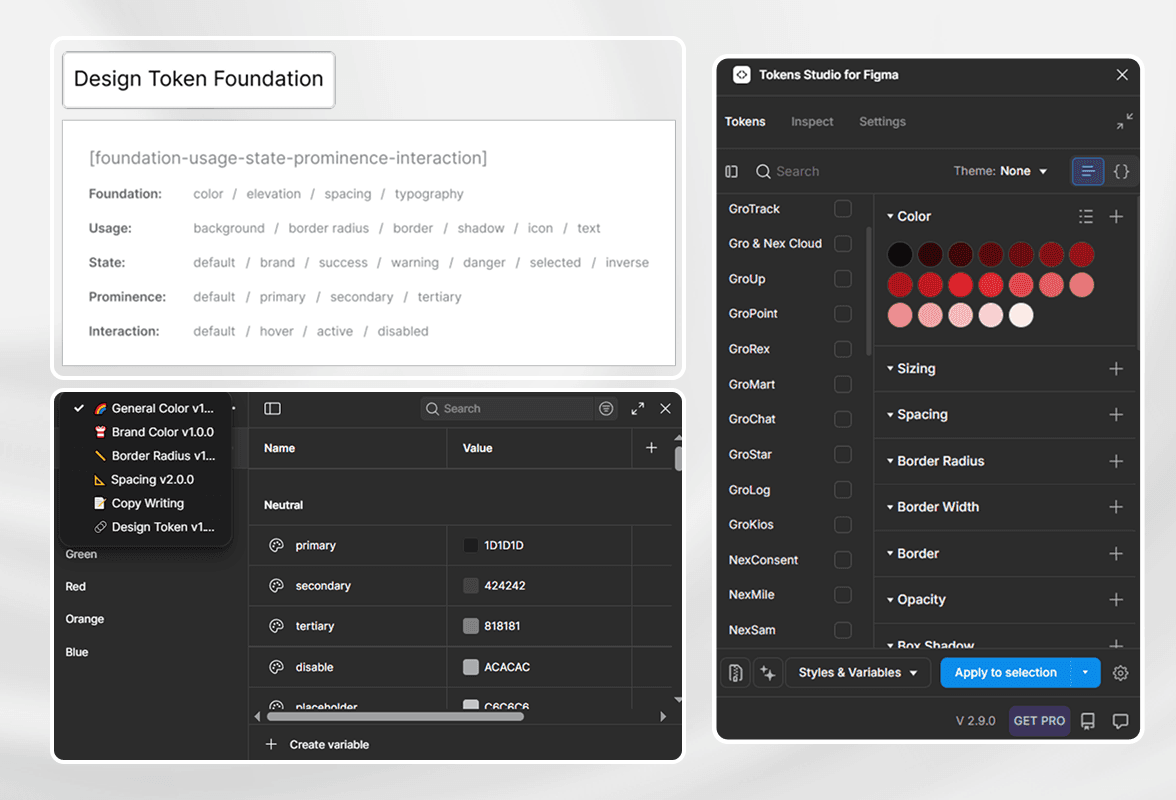Click the color icon of primary variable
The width and height of the screenshot is (1176, 800).
[x=276, y=545]
